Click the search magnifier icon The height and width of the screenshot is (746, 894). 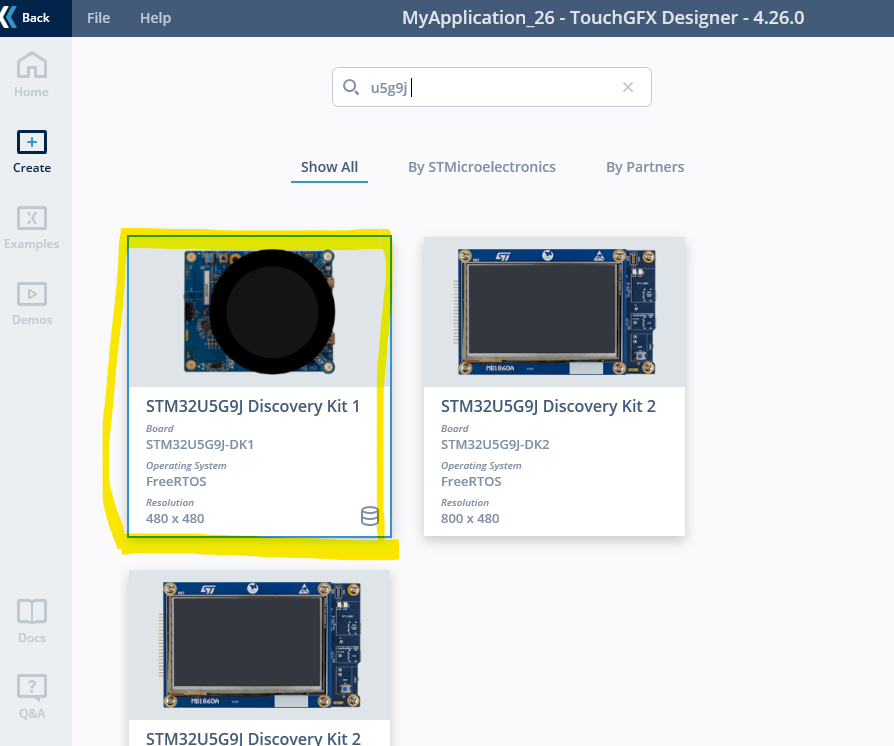(351, 87)
